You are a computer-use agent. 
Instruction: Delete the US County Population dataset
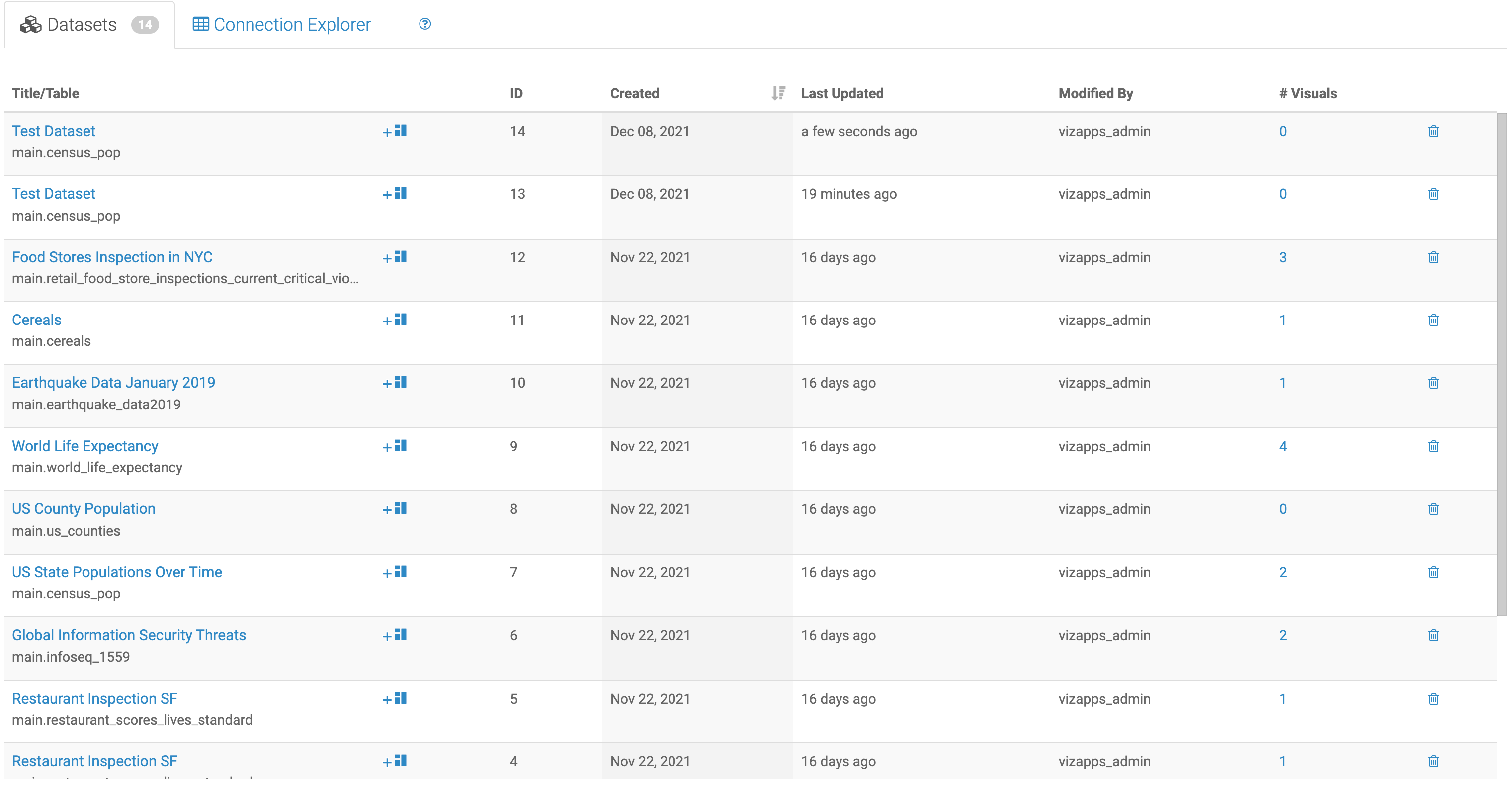click(x=1433, y=509)
